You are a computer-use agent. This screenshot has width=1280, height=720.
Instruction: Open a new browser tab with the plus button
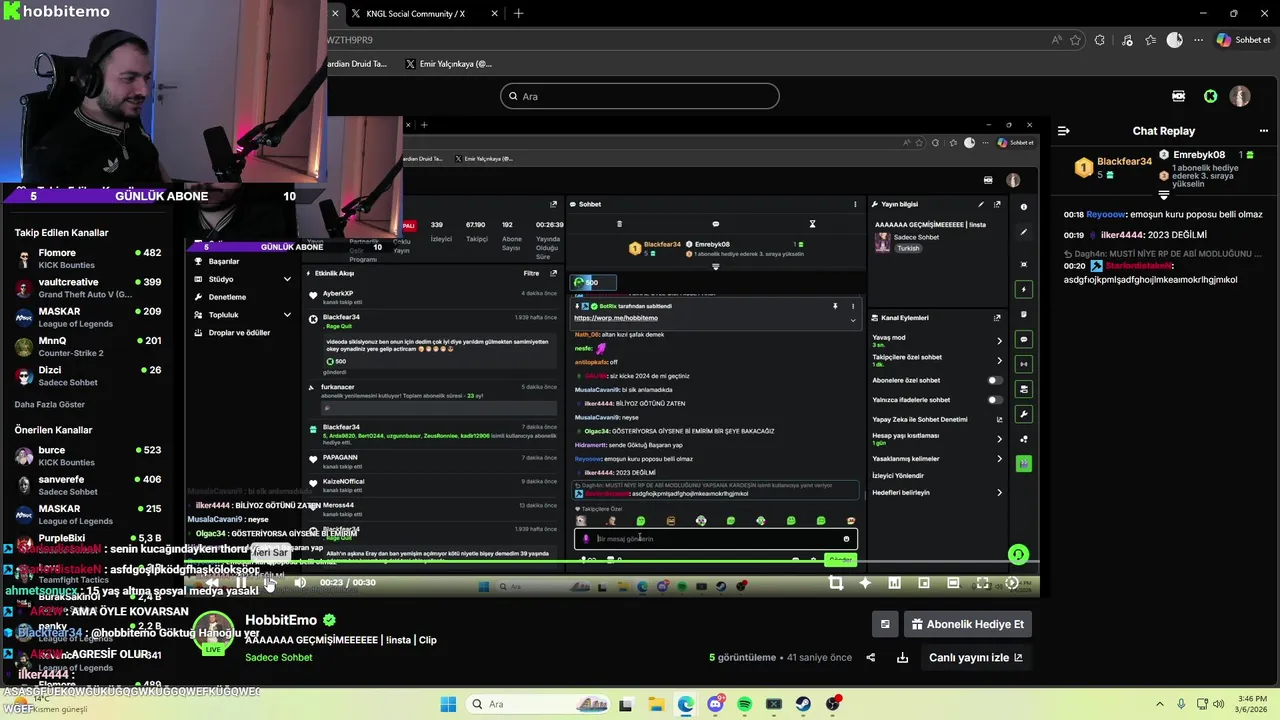point(518,14)
